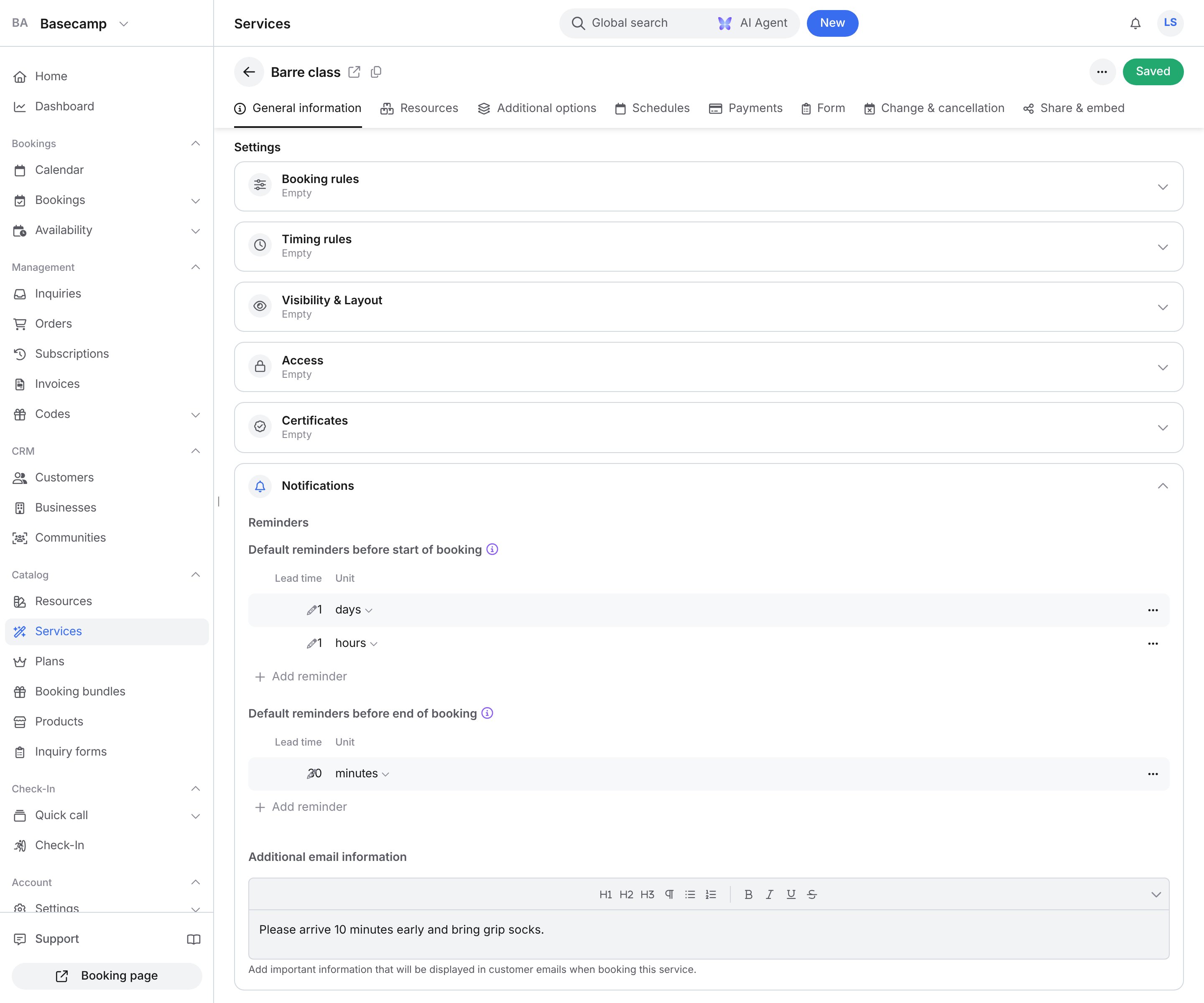Open the LS user avatar menu
The image size is (1204, 1003).
(x=1170, y=23)
